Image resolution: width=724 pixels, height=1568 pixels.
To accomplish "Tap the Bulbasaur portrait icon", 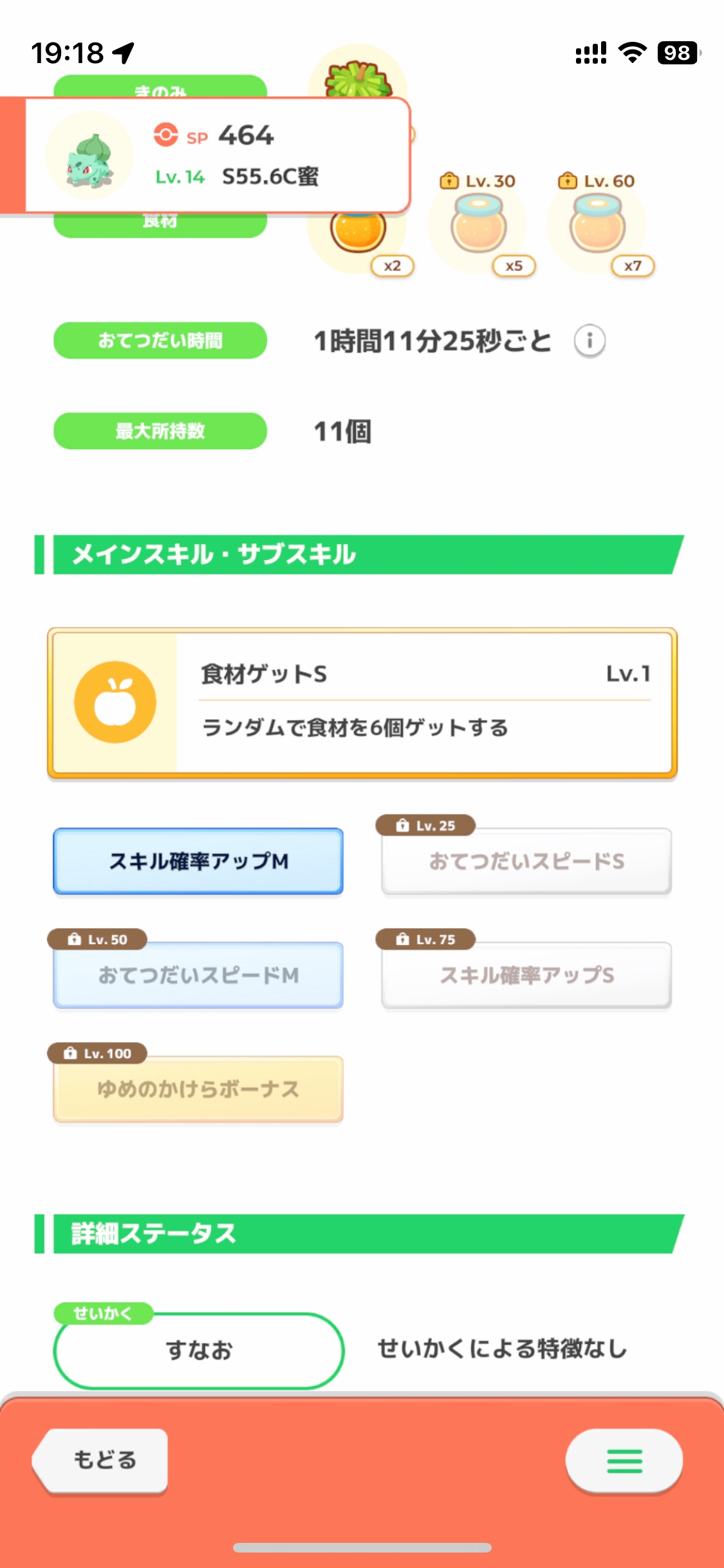I will (x=89, y=156).
